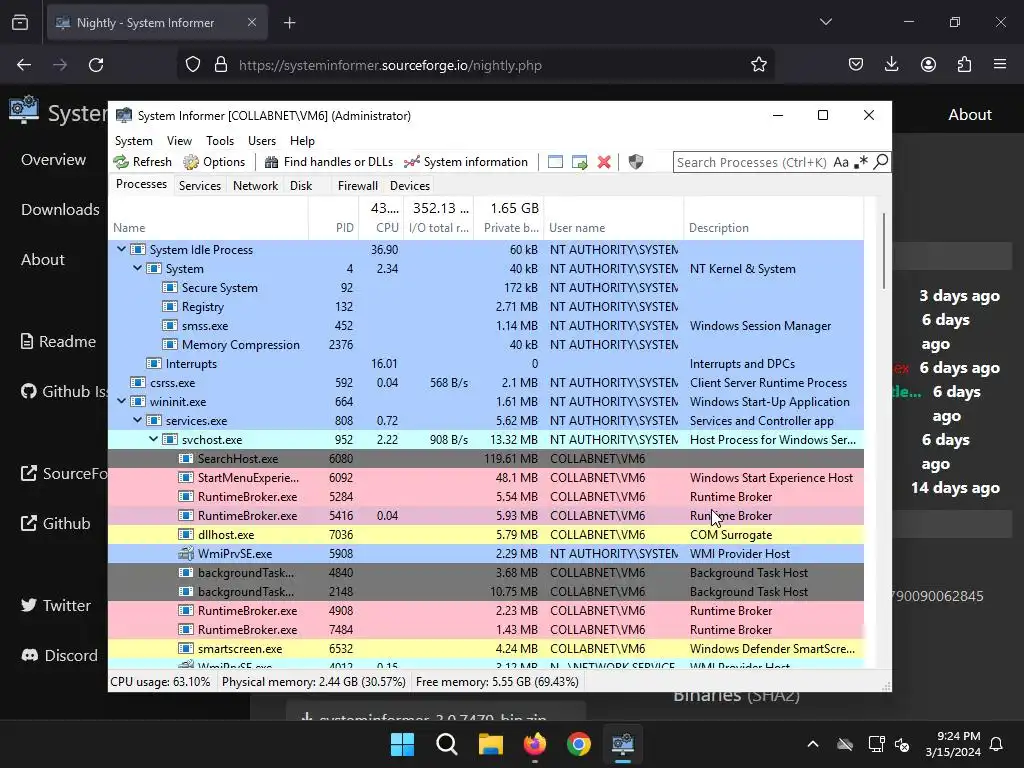1024x768 pixels.
Task: Click the site padlock icon
Action: point(221,65)
